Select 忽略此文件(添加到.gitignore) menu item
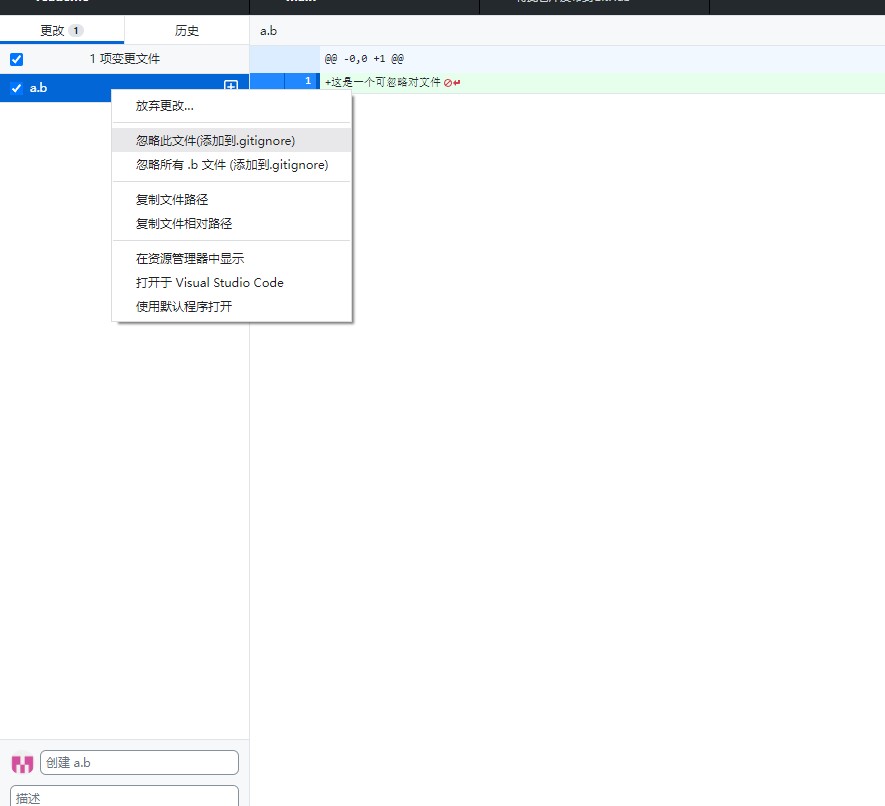 [x=215, y=141]
